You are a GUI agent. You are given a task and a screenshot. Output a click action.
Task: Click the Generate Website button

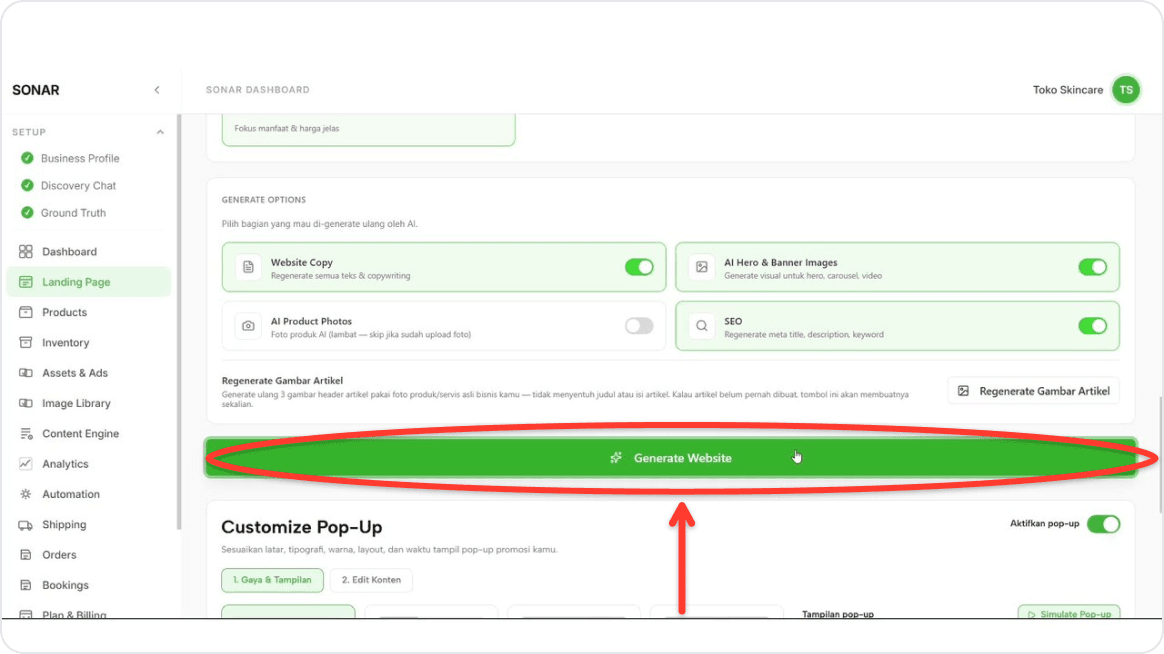point(670,458)
